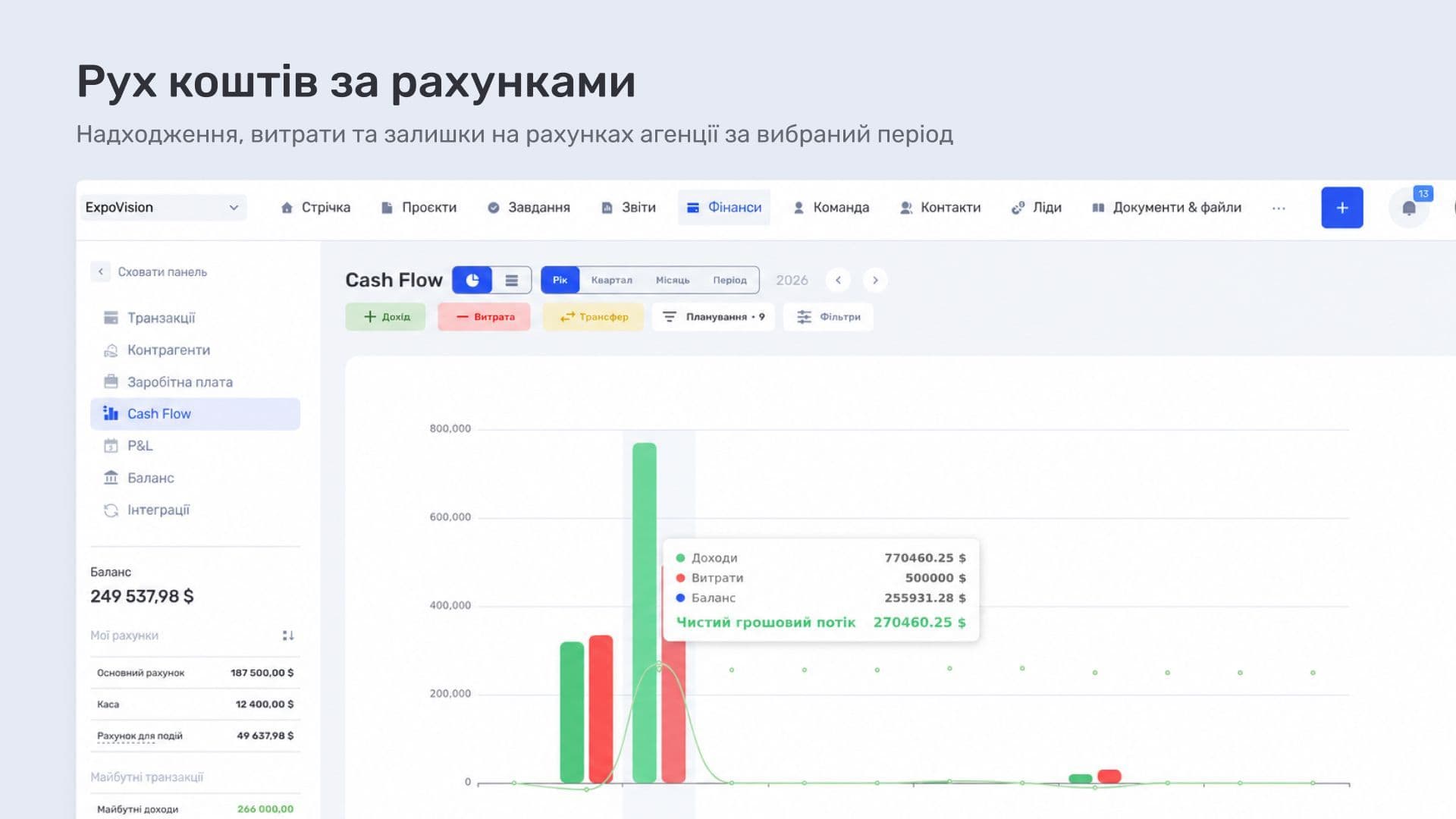Go to the Проєкти section

tap(419, 207)
